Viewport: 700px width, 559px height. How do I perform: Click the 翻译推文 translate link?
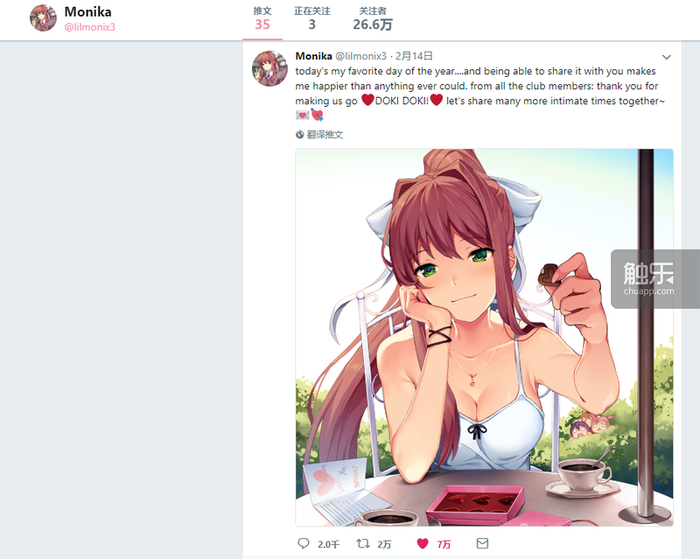[325, 134]
